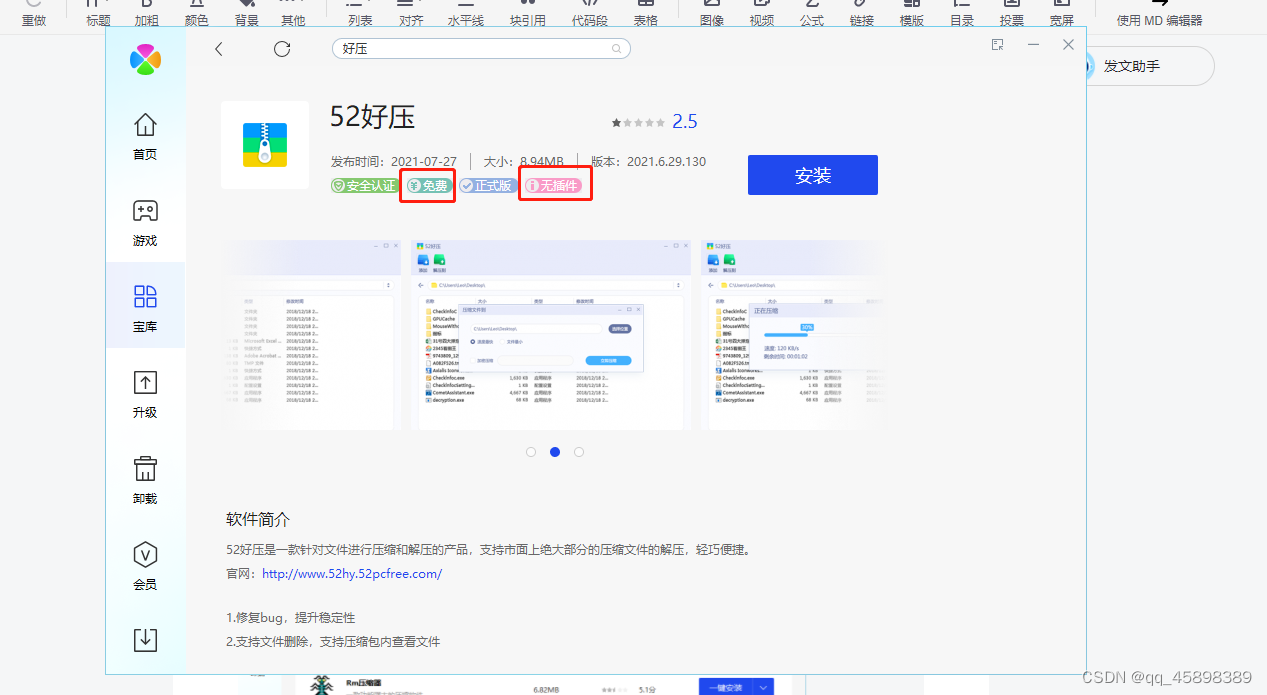This screenshot has width=1267, height=695.
Task: Focus the search field containing 好压
Action: 481,48
